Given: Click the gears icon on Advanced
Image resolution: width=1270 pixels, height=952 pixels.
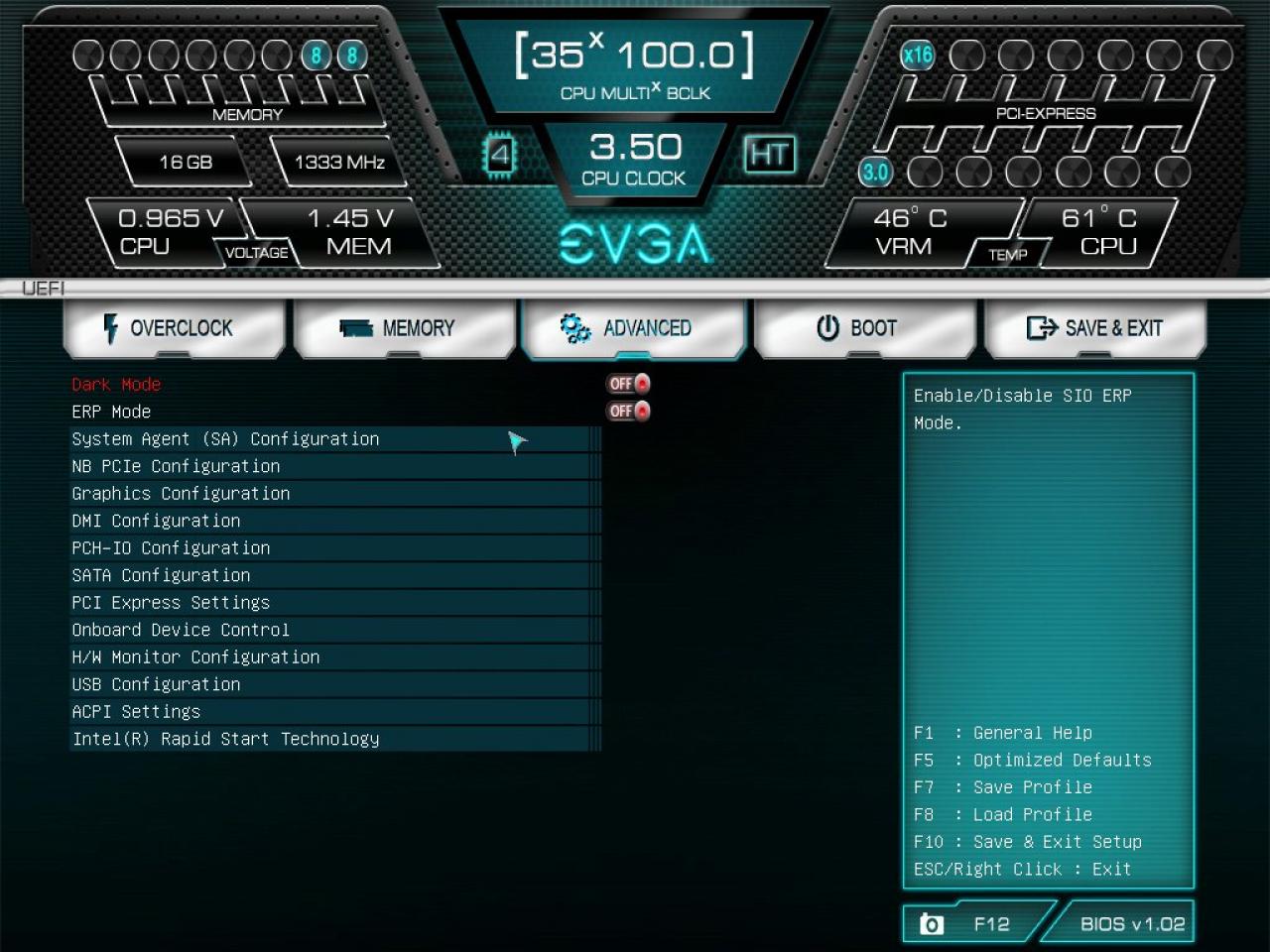Looking at the screenshot, I should [x=575, y=328].
